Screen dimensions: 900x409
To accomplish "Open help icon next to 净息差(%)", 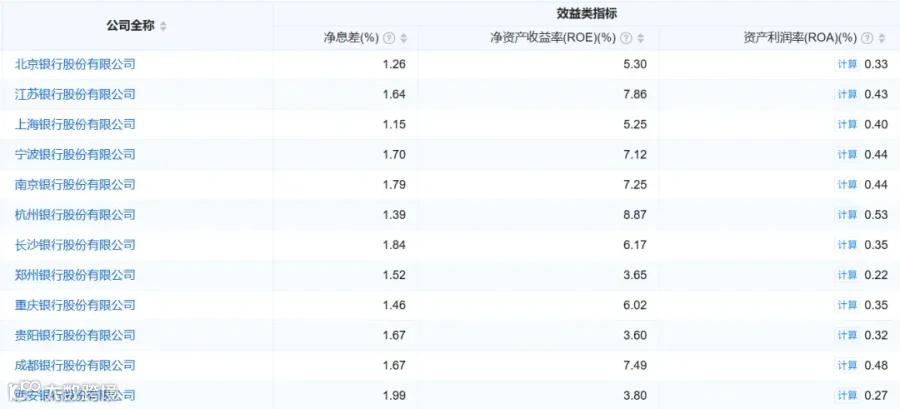I will [x=389, y=38].
